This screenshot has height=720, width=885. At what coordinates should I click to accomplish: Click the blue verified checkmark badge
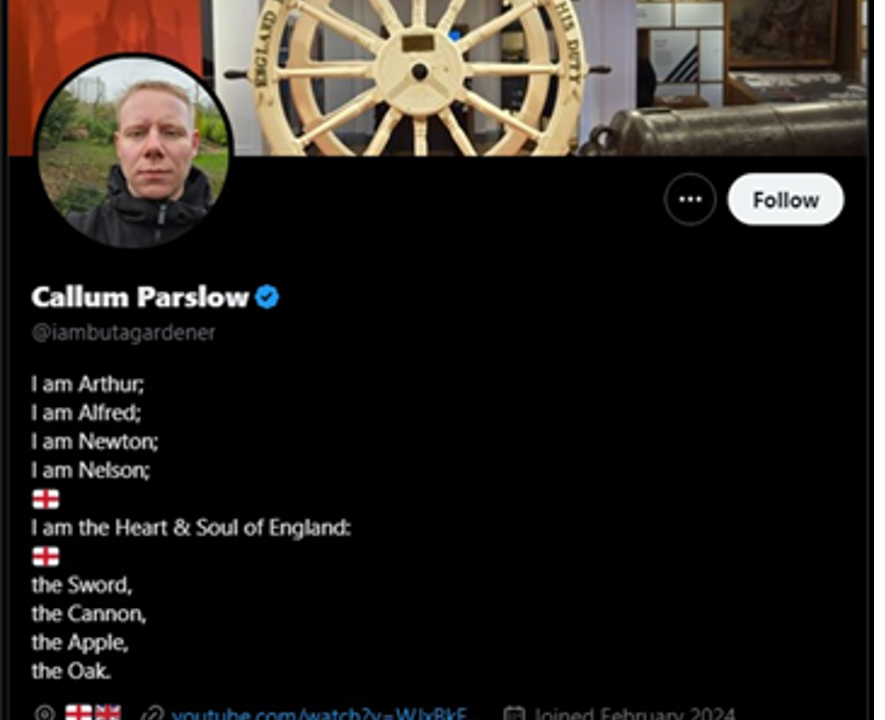pyautogui.click(x=267, y=297)
